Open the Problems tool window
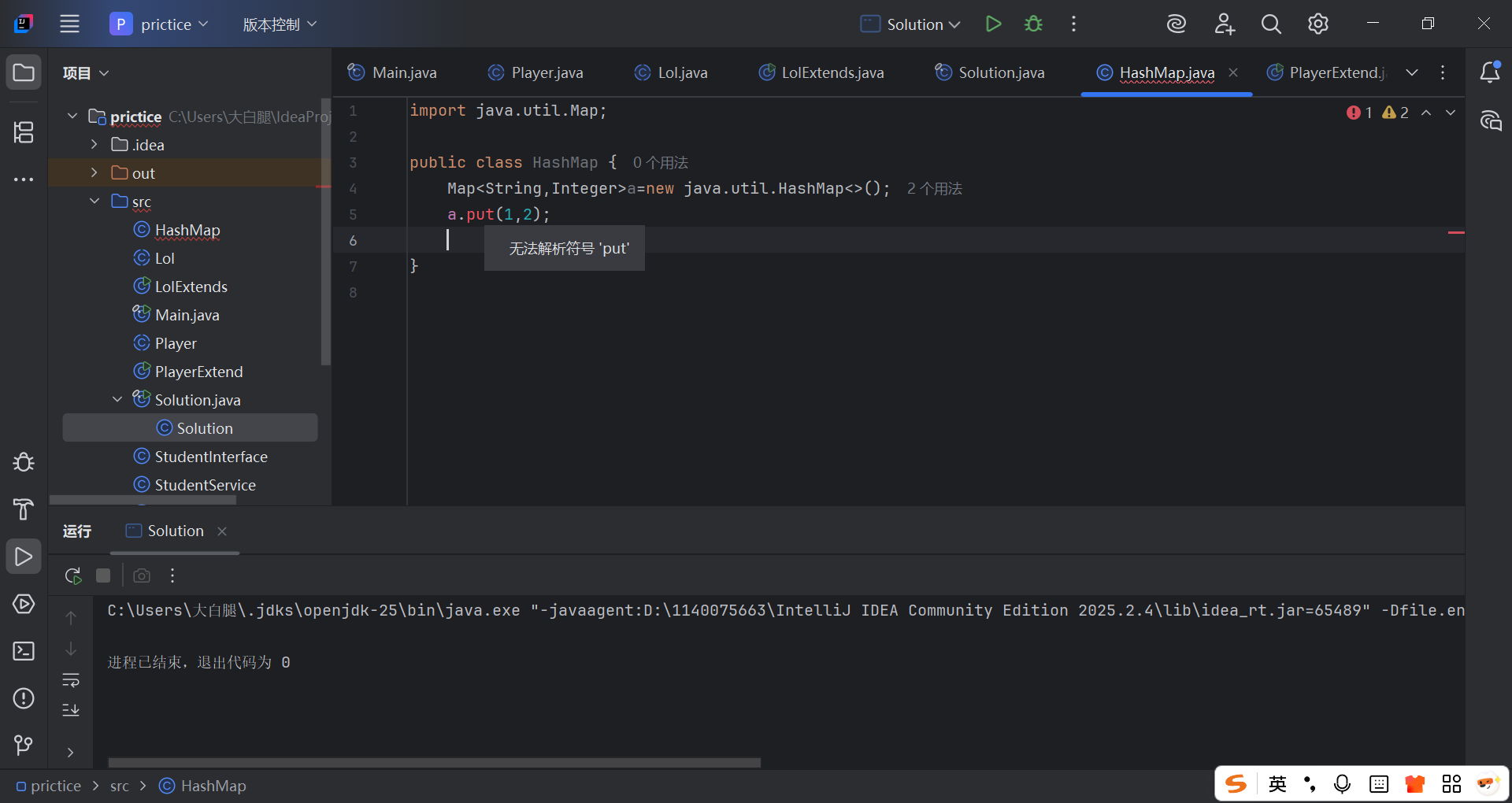 [x=24, y=698]
